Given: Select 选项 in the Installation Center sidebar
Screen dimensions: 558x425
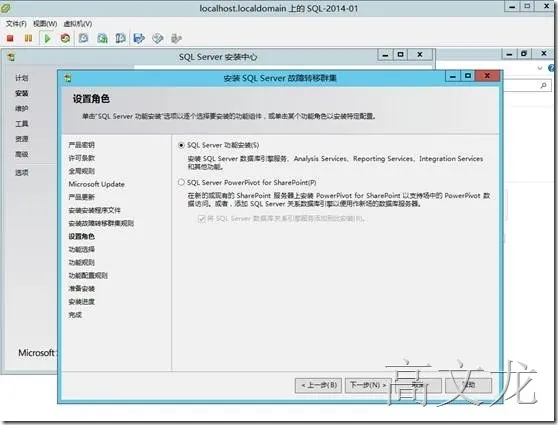Looking at the screenshot, I should click(22, 173).
